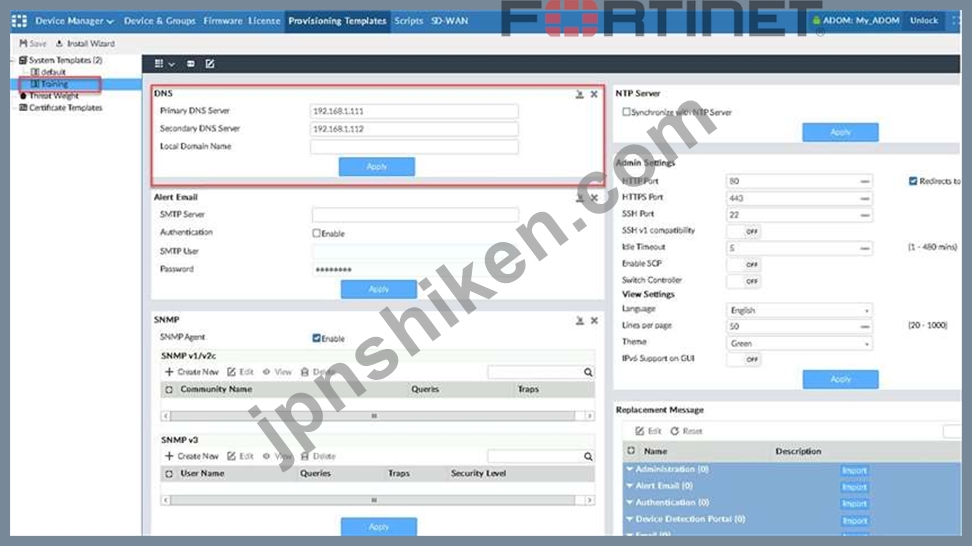Launch the Install Wizard

pyautogui.click(x=85, y=43)
